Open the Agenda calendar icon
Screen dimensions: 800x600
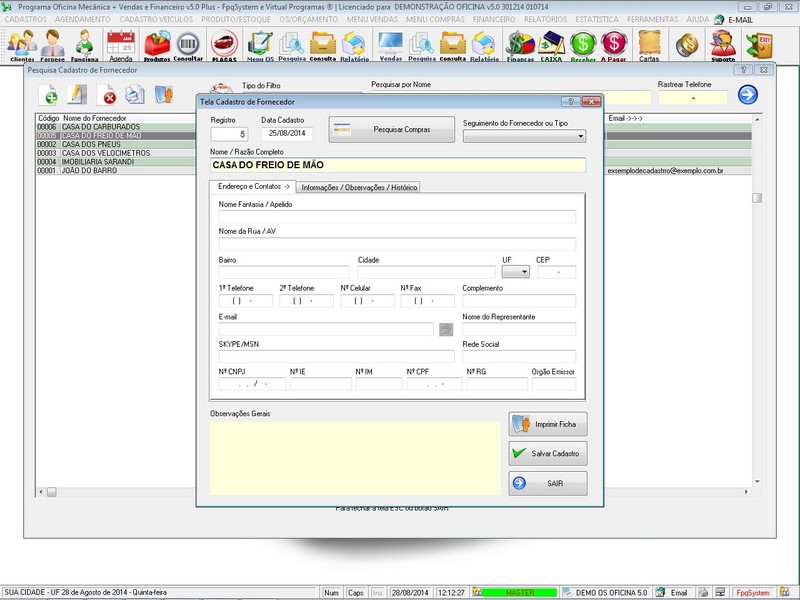pyautogui.click(x=121, y=45)
